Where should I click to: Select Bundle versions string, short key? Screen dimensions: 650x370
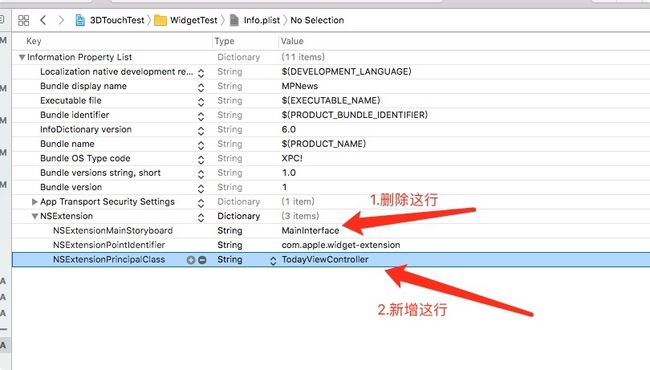(x=100, y=173)
